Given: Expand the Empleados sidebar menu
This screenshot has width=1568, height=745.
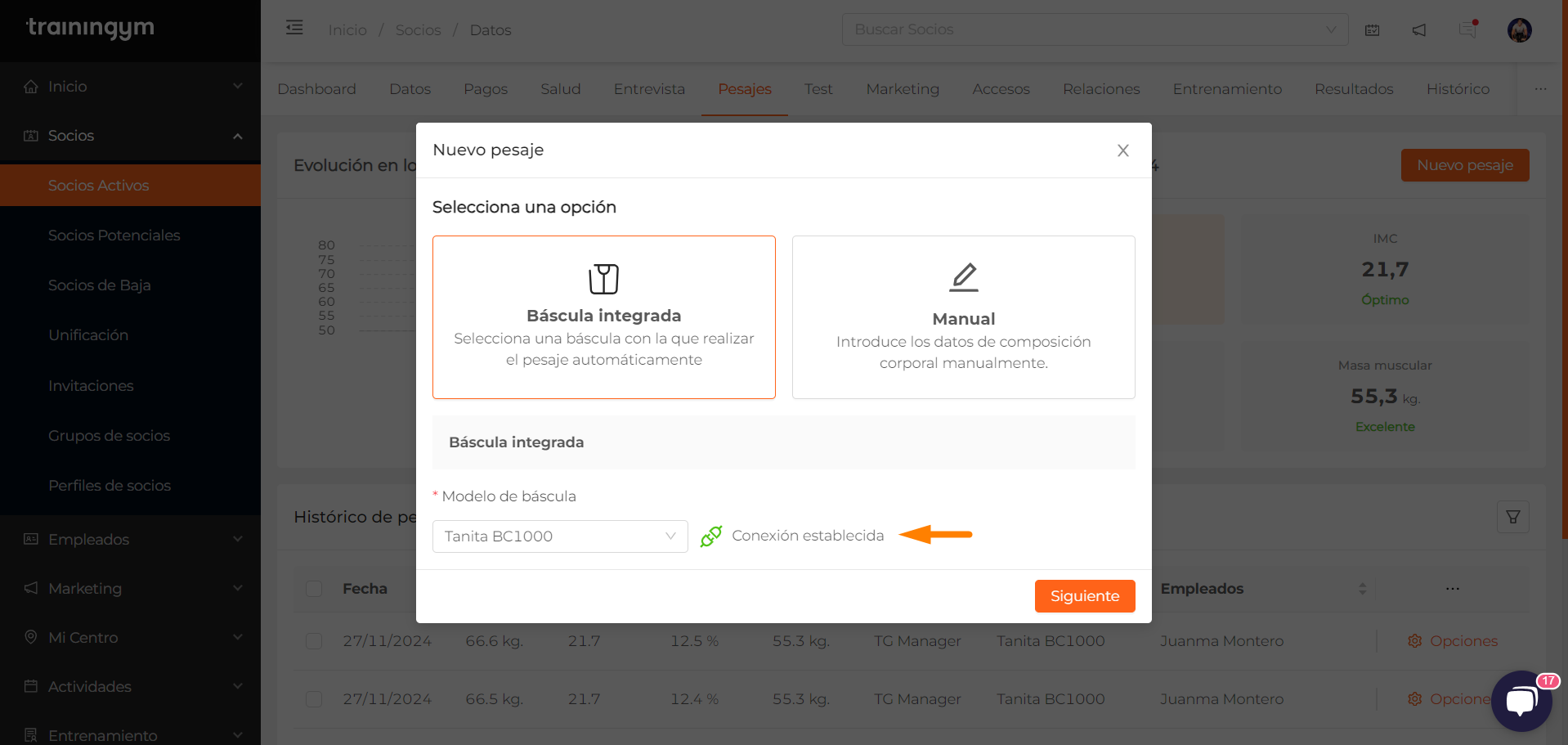Looking at the screenshot, I should pos(237,539).
